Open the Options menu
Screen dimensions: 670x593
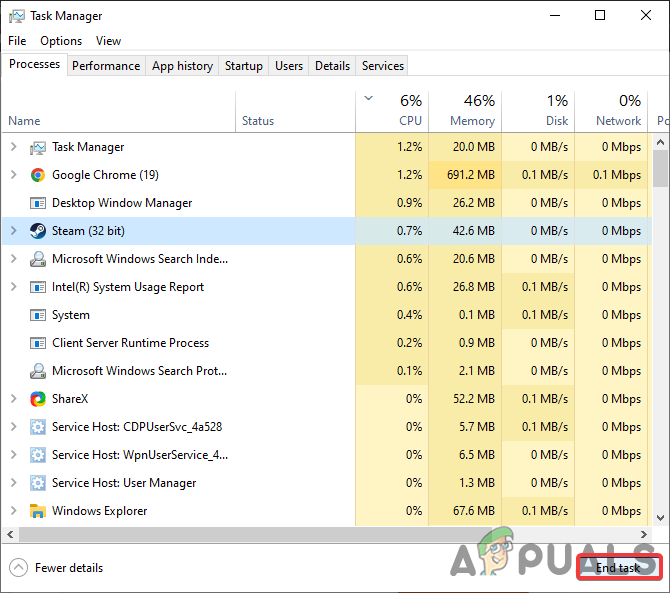pos(61,41)
